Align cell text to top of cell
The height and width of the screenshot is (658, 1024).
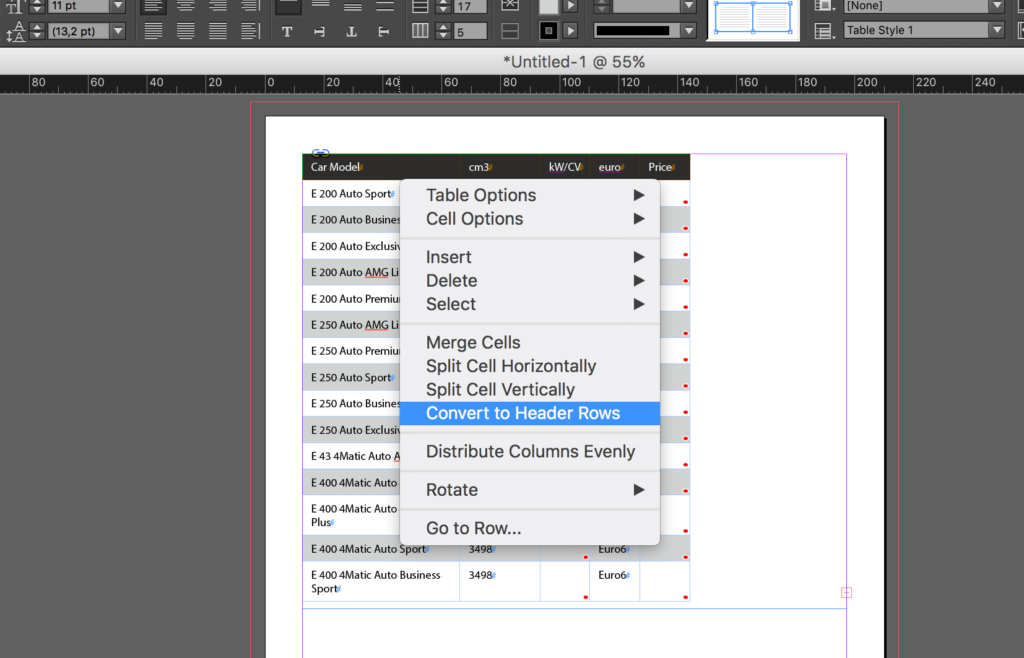pos(287,8)
